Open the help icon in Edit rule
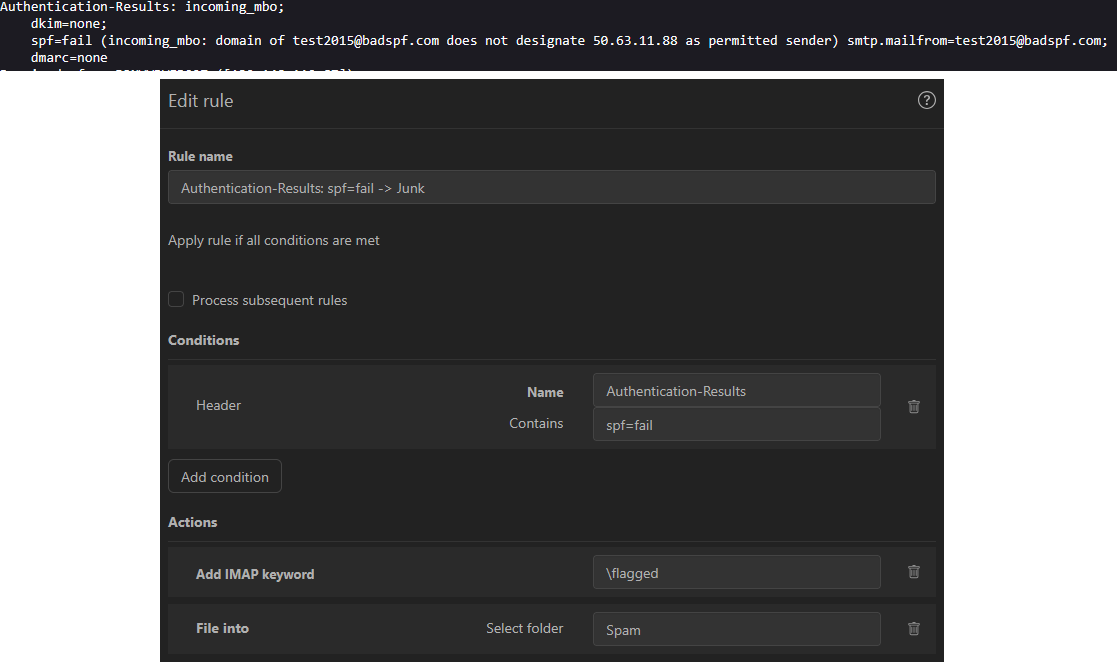This screenshot has height=662, width=1117. tap(926, 100)
